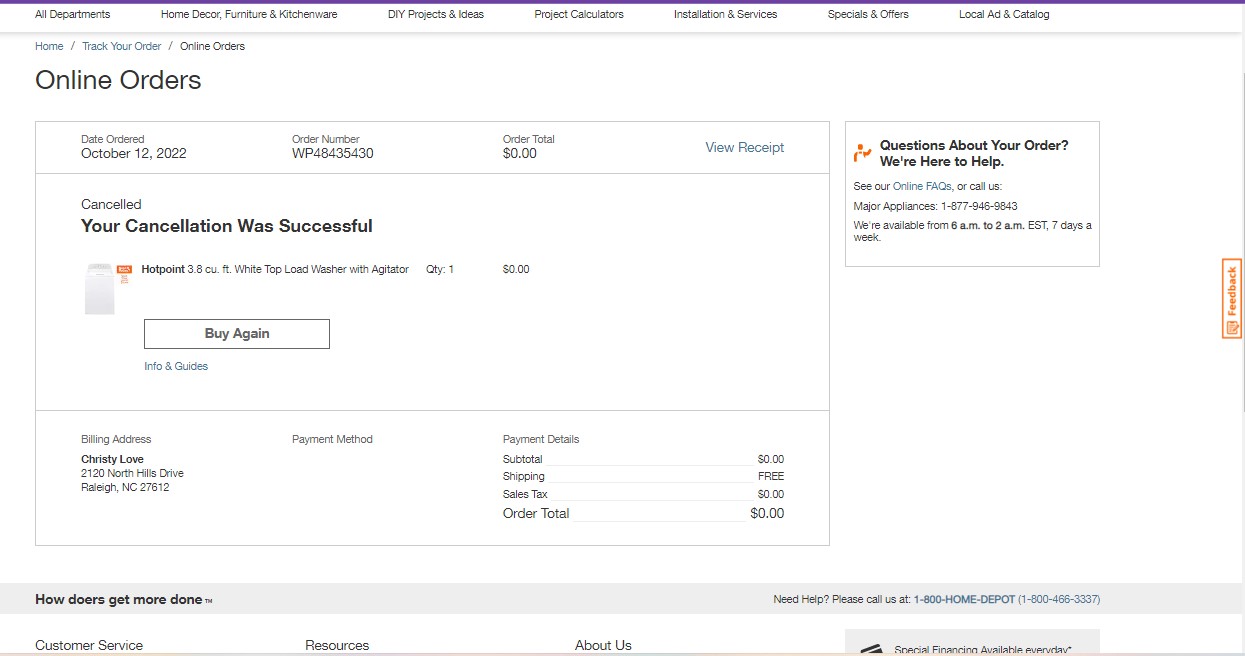This screenshot has width=1245, height=656.
Task: Click the Your Cancellation Was Successful heading
Action: click(227, 226)
